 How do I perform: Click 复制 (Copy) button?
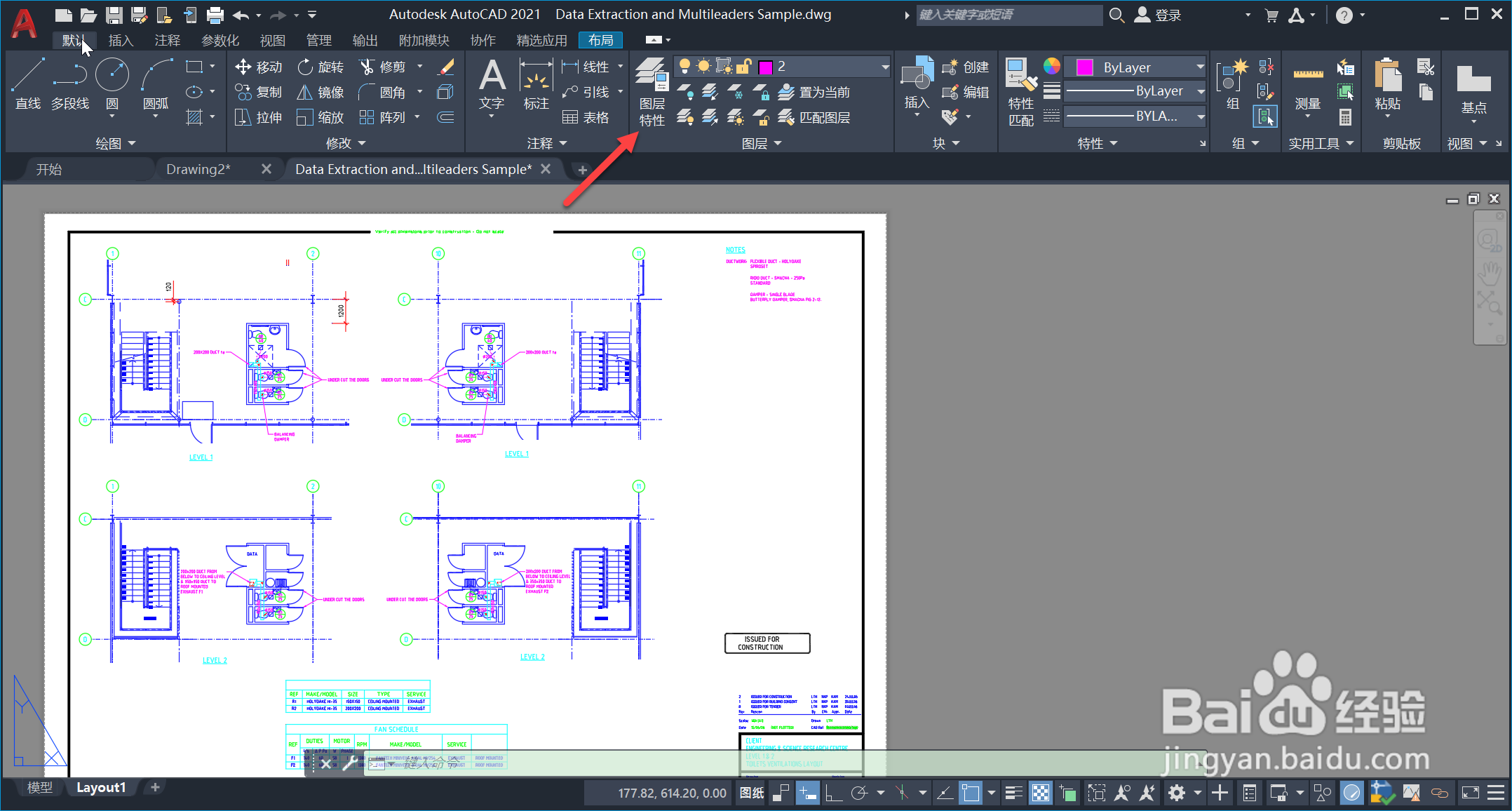(258, 92)
